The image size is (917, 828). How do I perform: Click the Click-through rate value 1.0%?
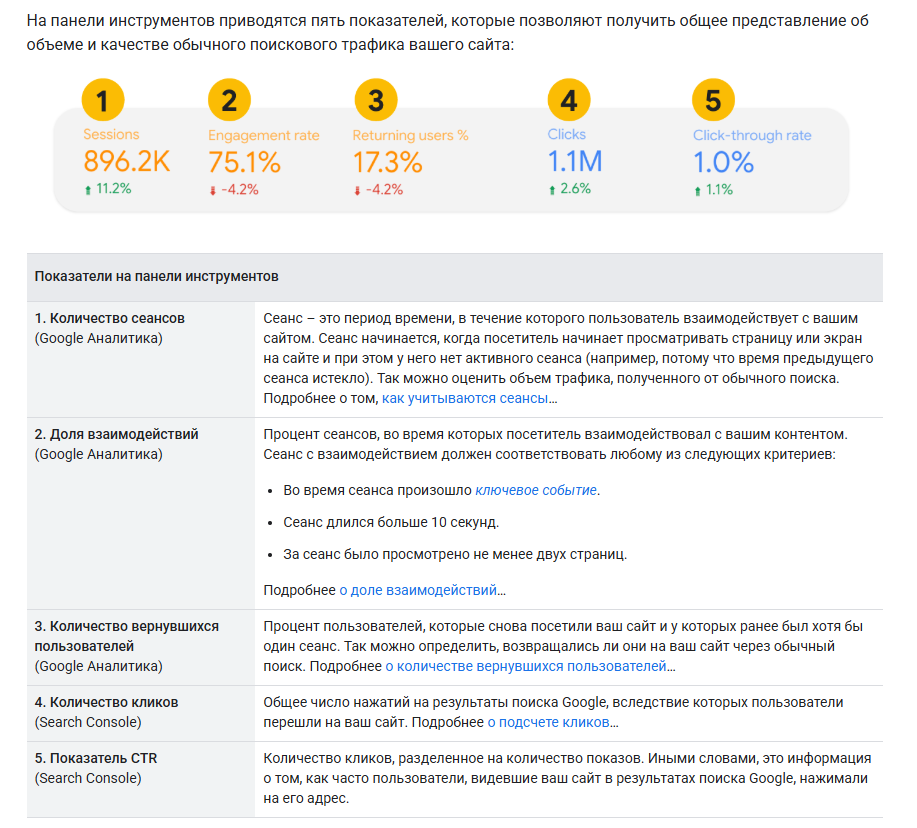(x=723, y=161)
